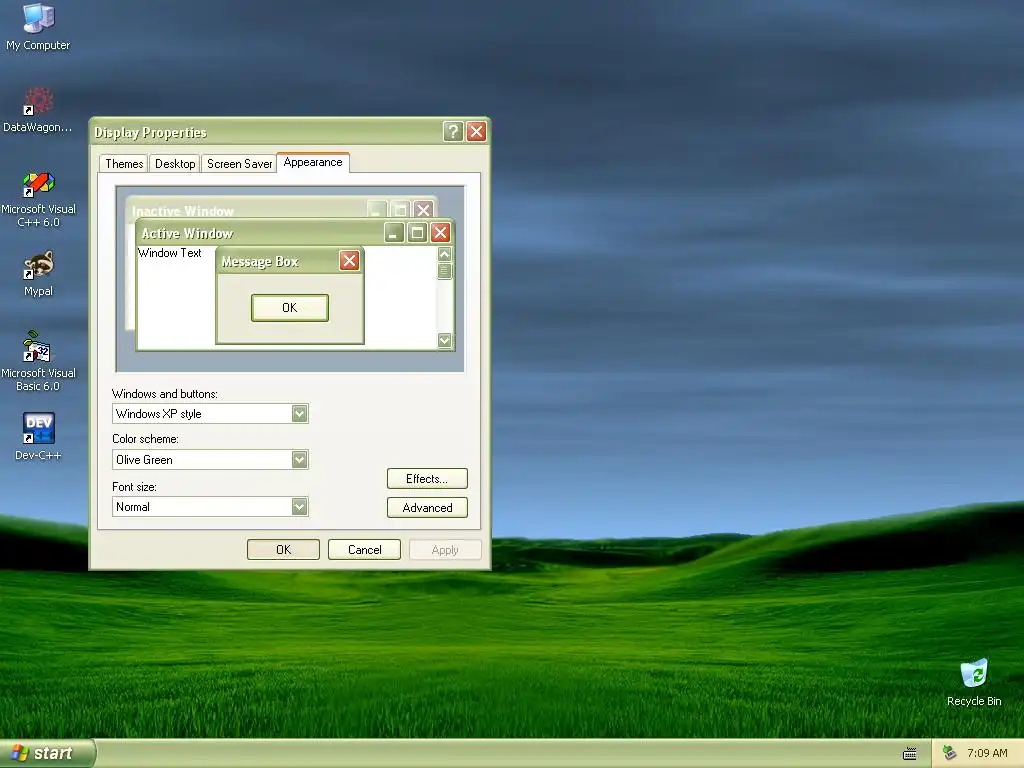Click the Active Window preview maximize icon

[x=417, y=233]
